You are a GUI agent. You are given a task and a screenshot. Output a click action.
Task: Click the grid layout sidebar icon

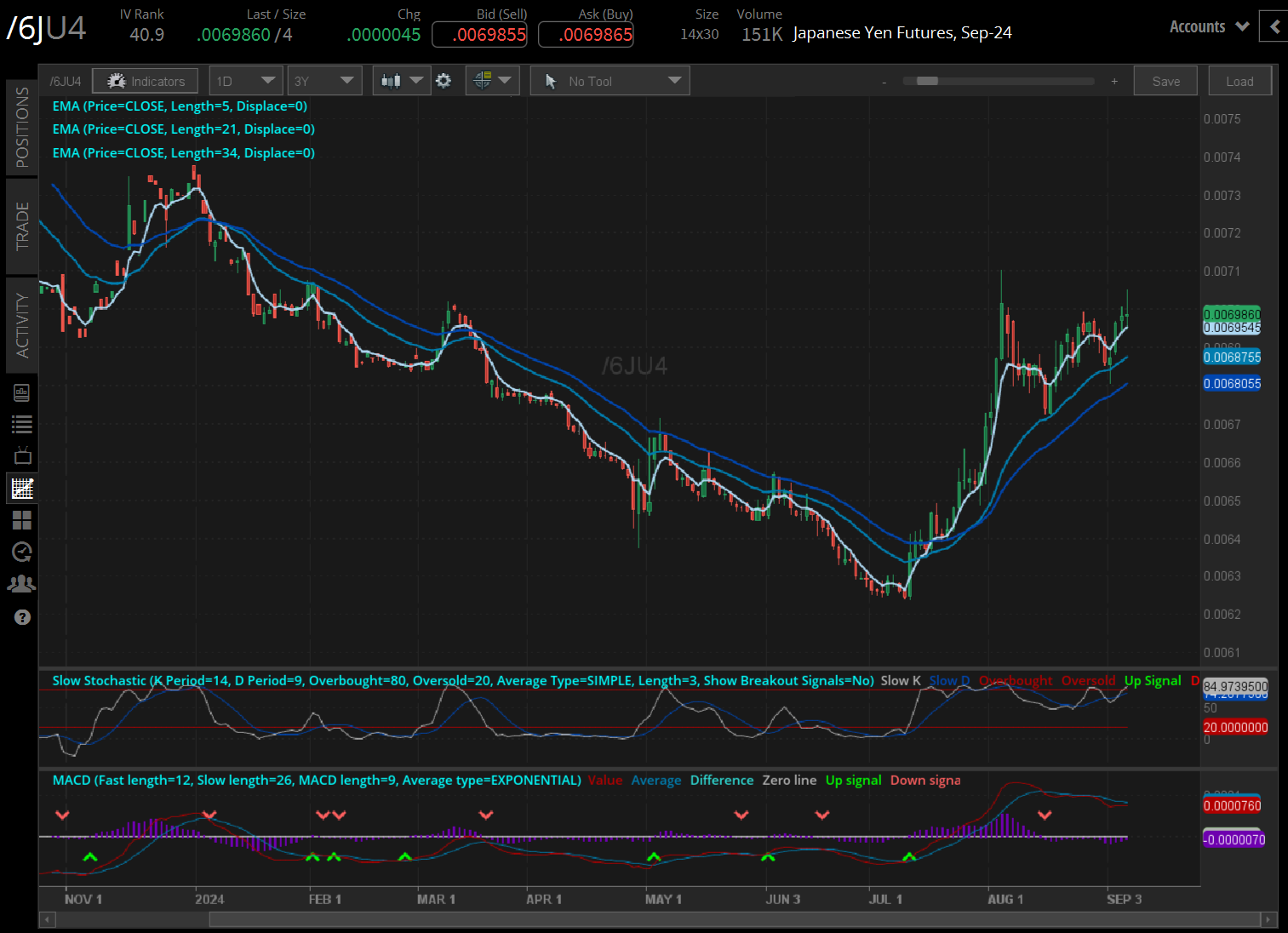pos(22,520)
